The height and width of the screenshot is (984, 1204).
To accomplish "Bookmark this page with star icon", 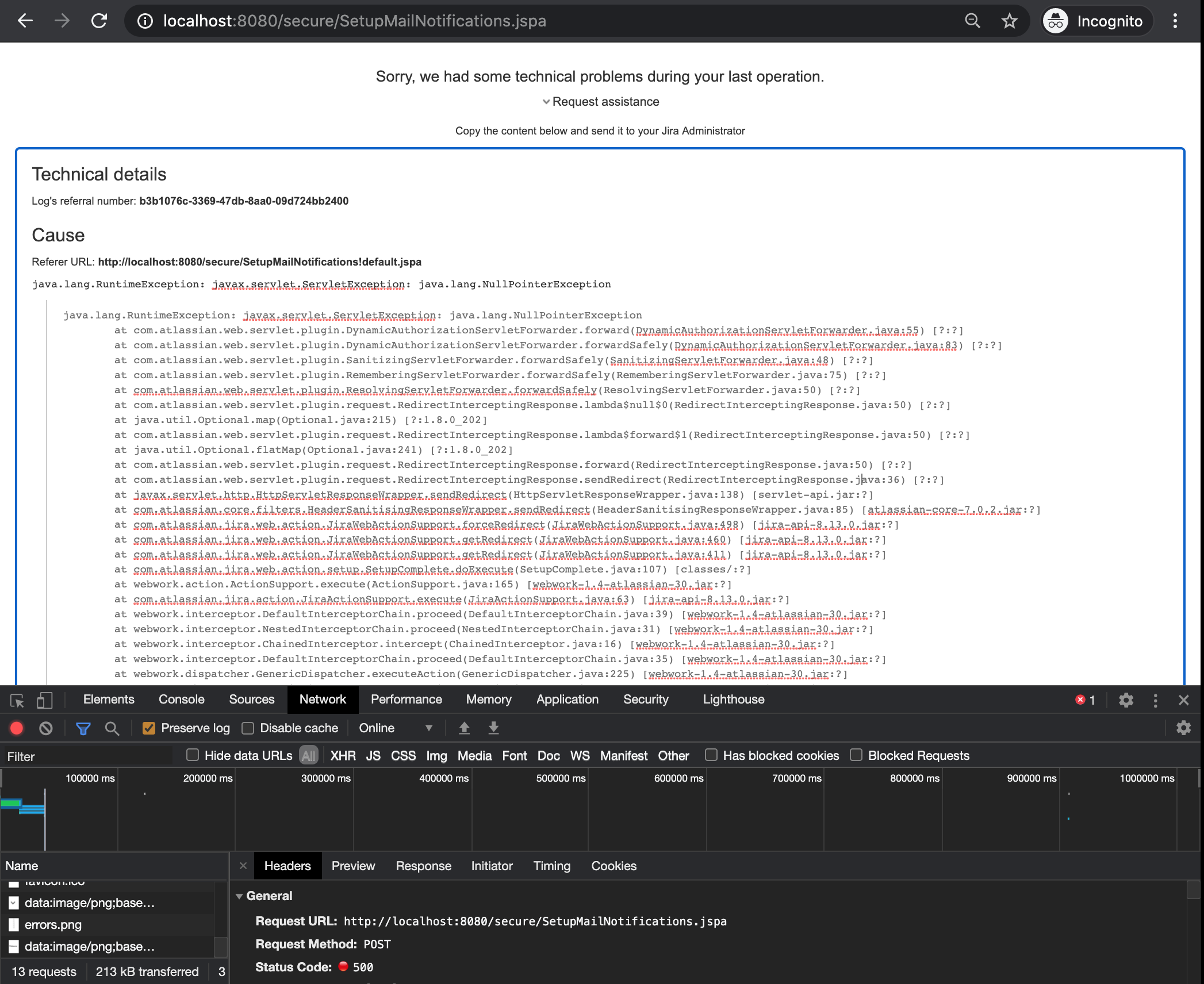I will pos(1009,21).
